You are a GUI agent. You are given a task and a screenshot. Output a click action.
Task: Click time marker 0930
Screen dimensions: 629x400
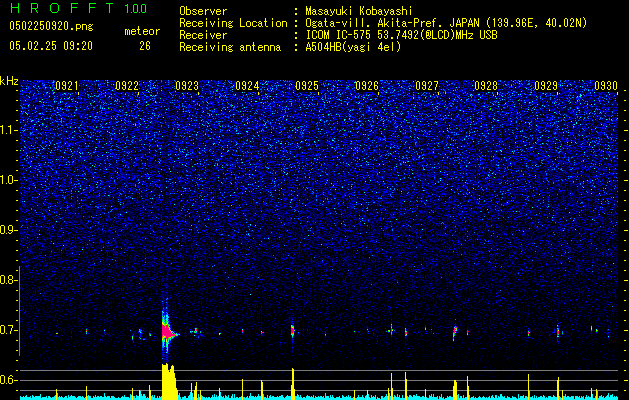606,86
